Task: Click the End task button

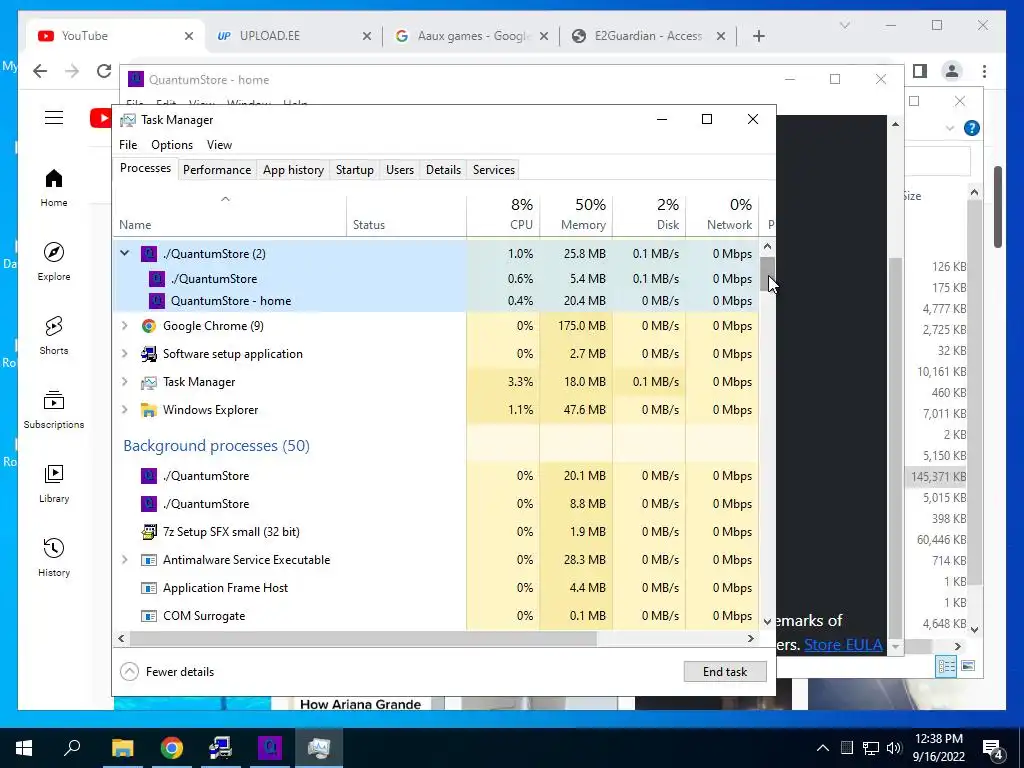Action: (x=725, y=671)
